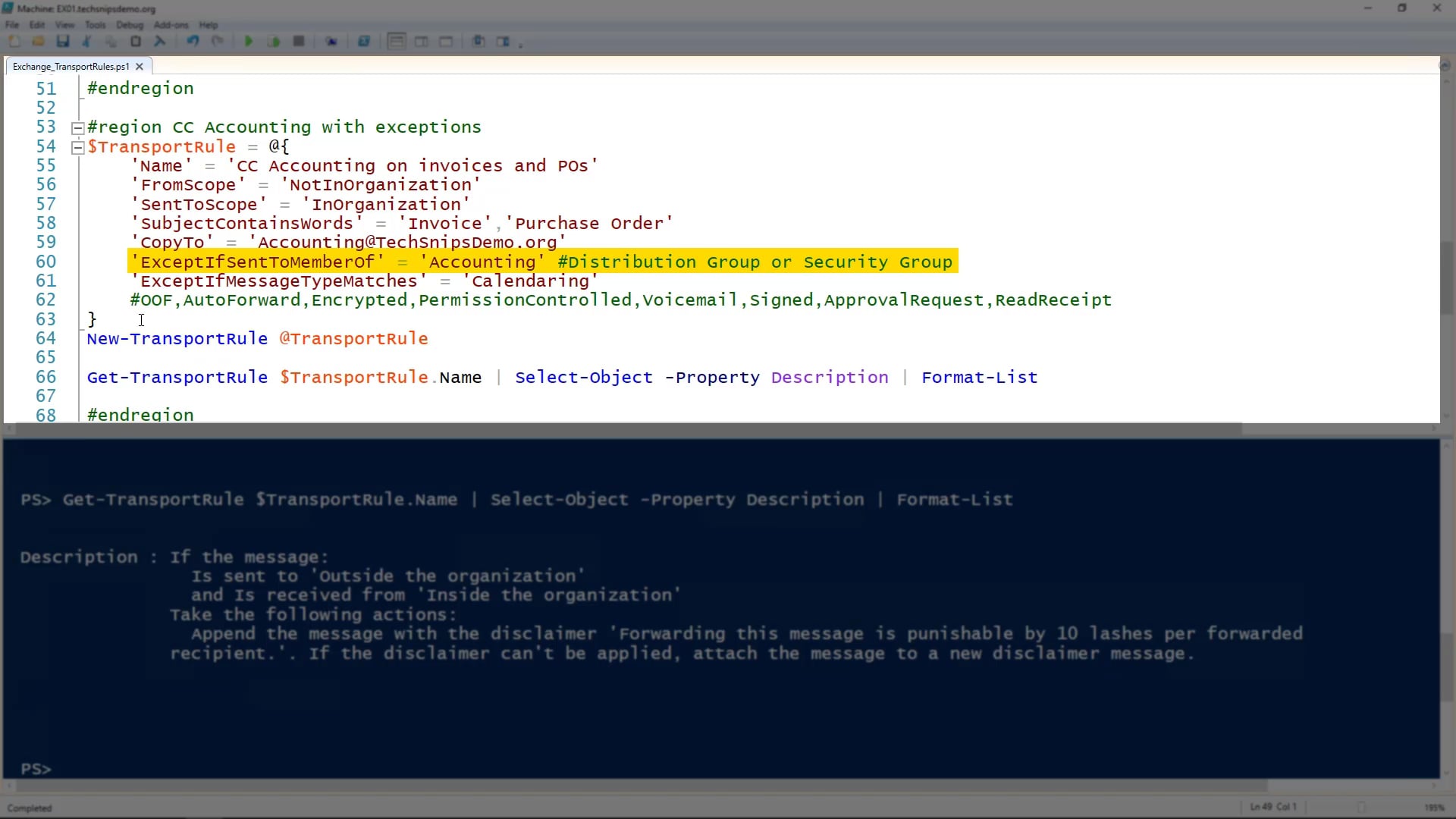This screenshot has width=1456, height=819.
Task: Open the Add-ons menu
Action: (x=171, y=25)
